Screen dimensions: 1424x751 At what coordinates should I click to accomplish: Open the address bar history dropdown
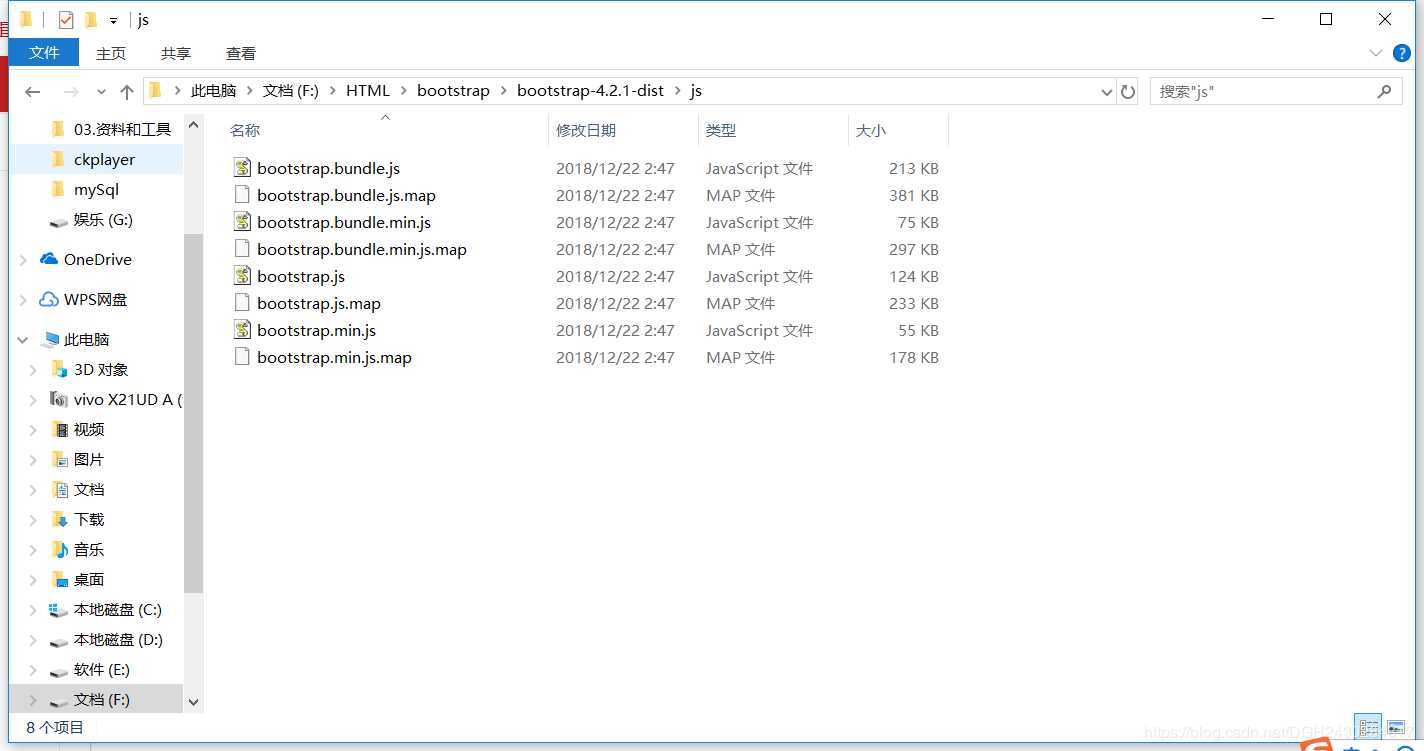(1107, 92)
